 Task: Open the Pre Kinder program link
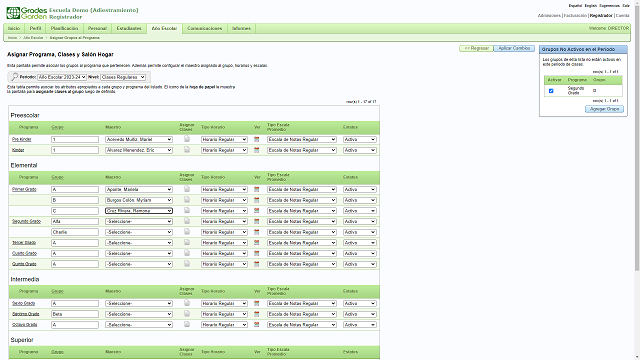22,139
